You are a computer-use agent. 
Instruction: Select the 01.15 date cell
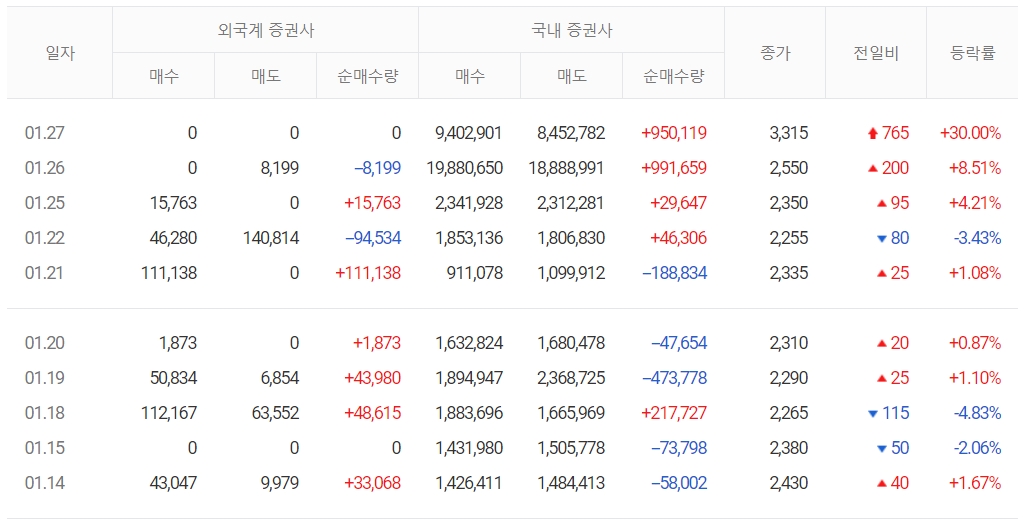point(45,448)
